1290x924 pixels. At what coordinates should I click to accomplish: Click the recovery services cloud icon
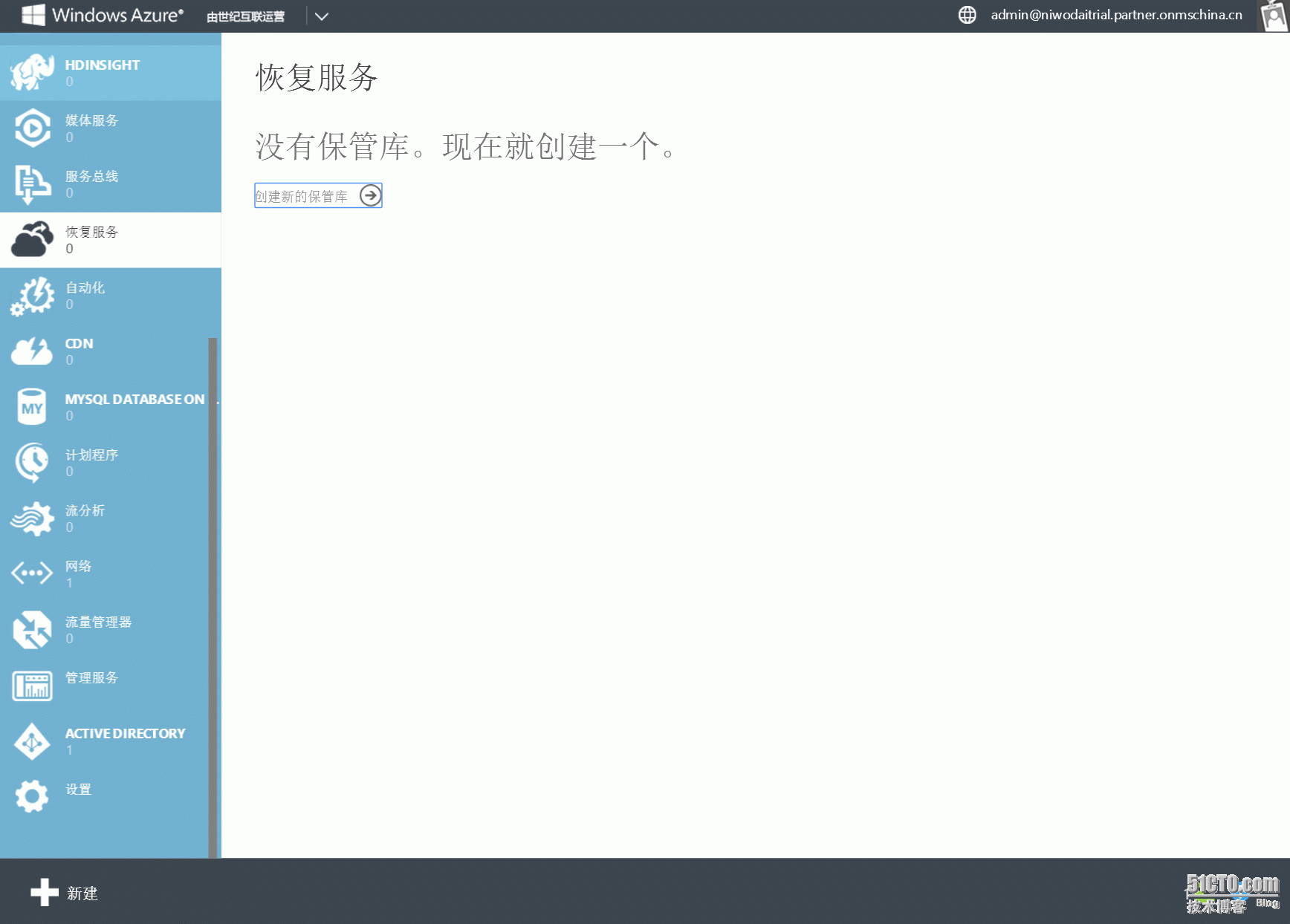(x=32, y=239)
